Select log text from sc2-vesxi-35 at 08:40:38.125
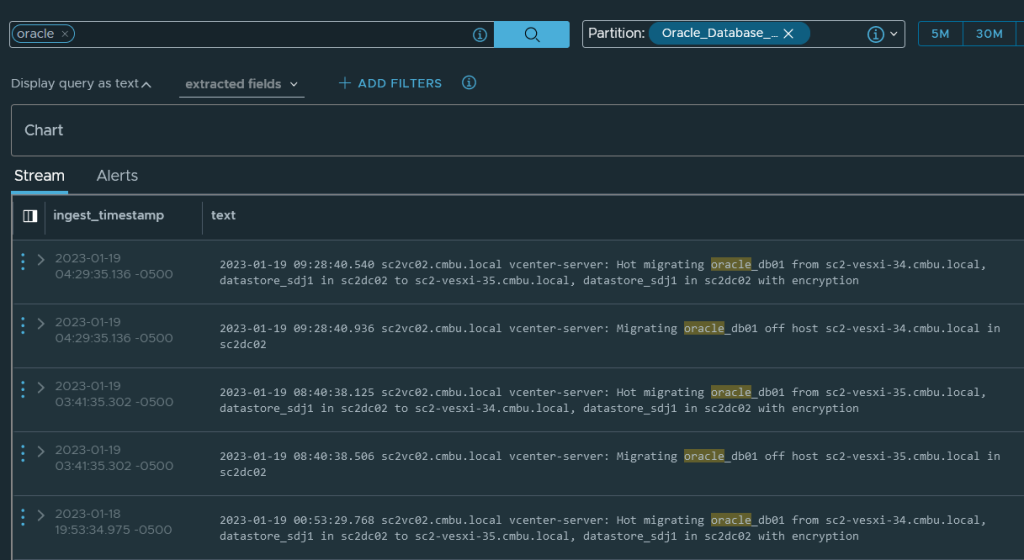Viewport: 1024px width, 560px height. 603,400
